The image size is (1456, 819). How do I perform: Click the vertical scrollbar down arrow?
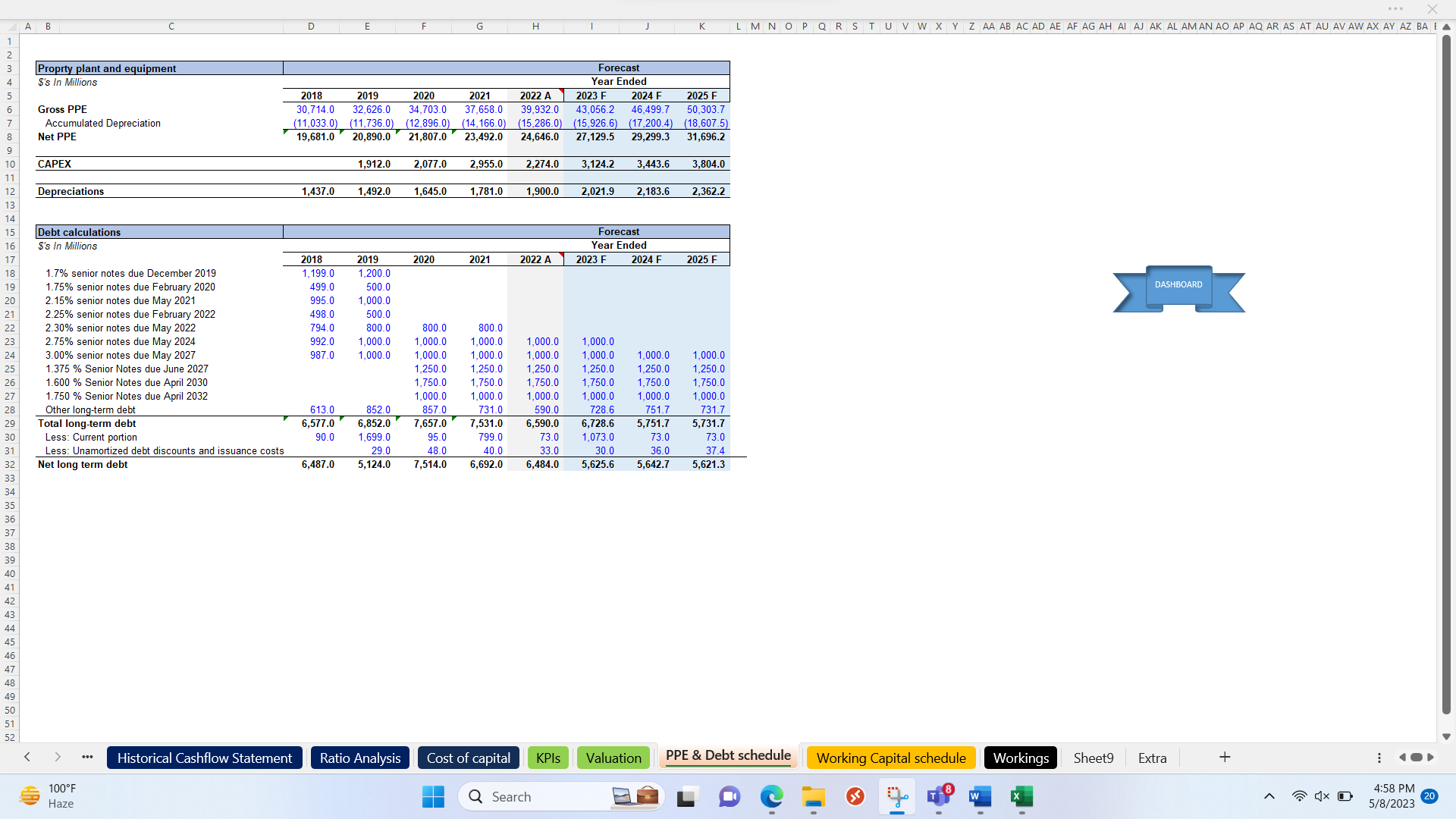tap(1445, 736)
